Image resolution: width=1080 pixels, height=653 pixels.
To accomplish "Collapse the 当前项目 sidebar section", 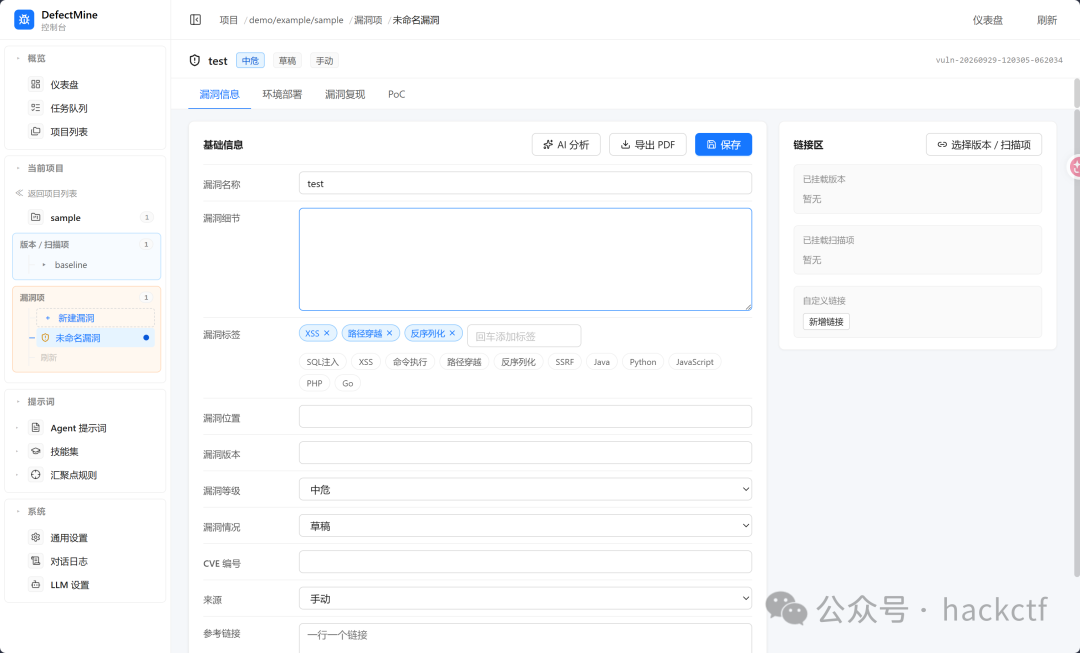I will (x=18, y=168).
